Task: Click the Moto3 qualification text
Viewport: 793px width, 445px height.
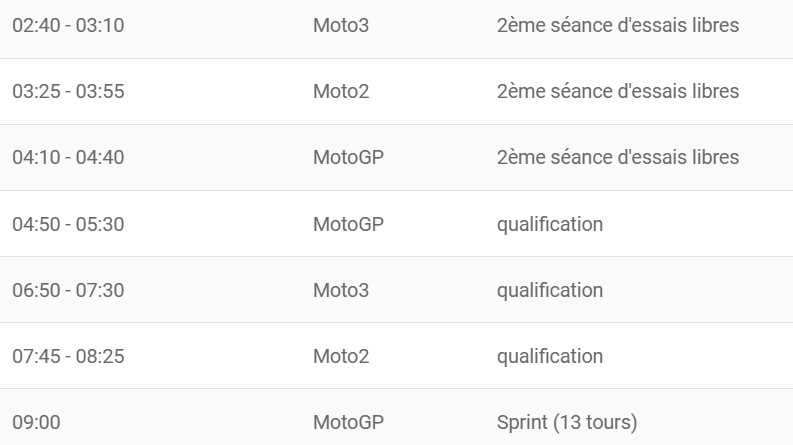Action: click(550, 291)
